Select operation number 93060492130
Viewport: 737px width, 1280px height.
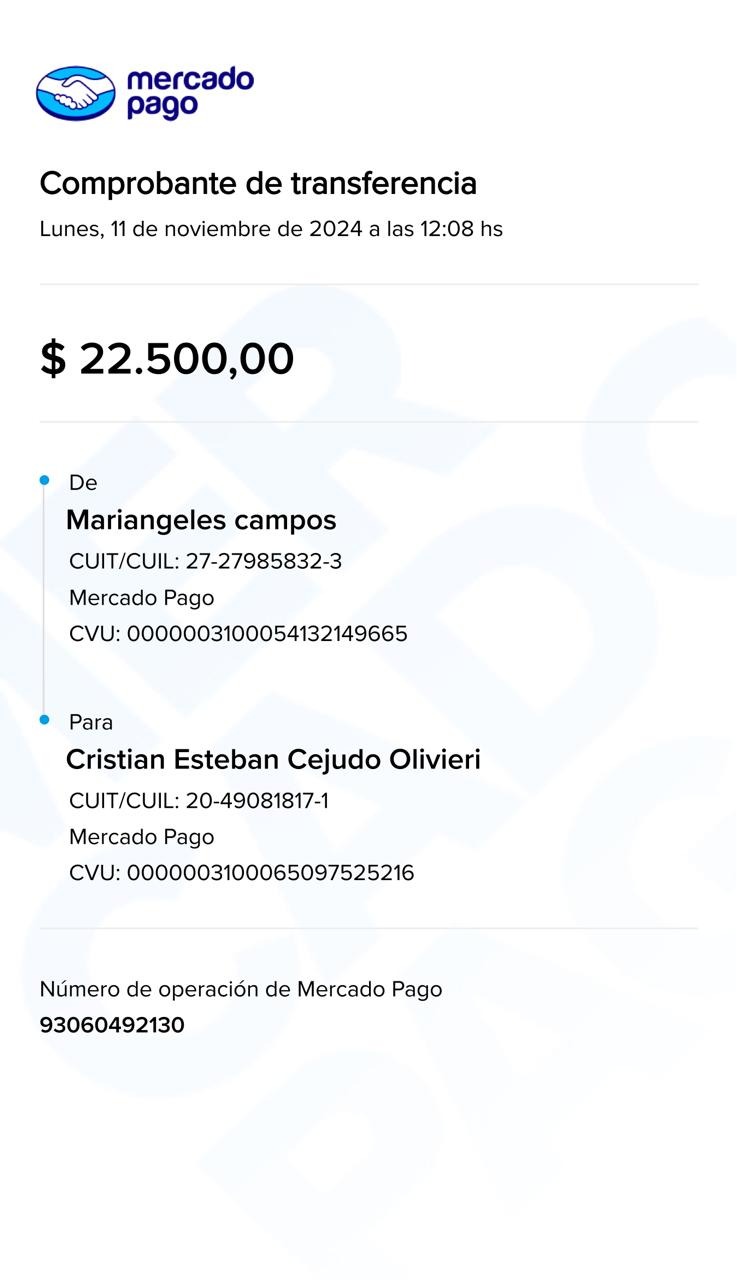112,1026
